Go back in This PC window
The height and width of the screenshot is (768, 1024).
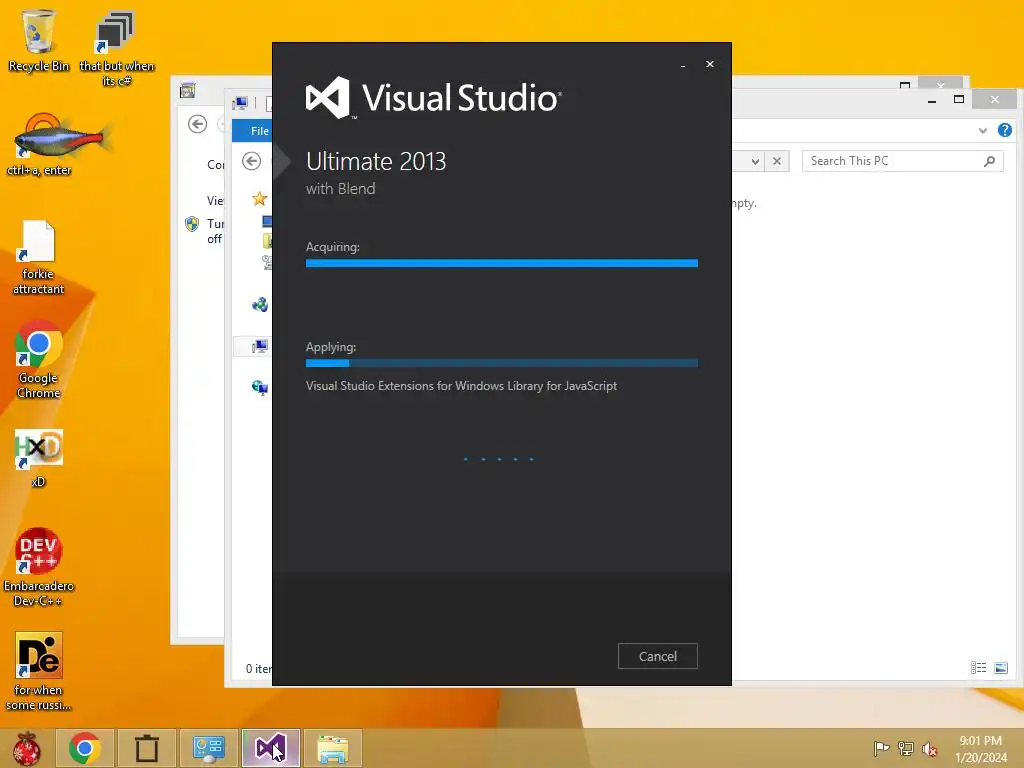[x=251, y=161]
